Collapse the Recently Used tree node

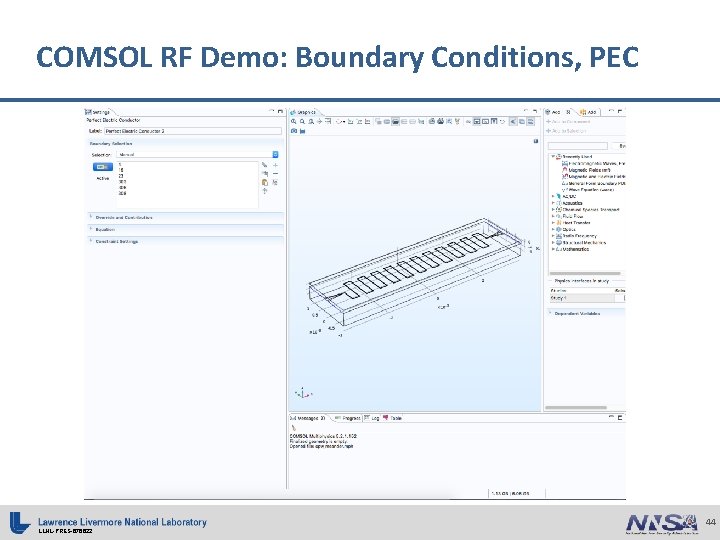[553, 157]
